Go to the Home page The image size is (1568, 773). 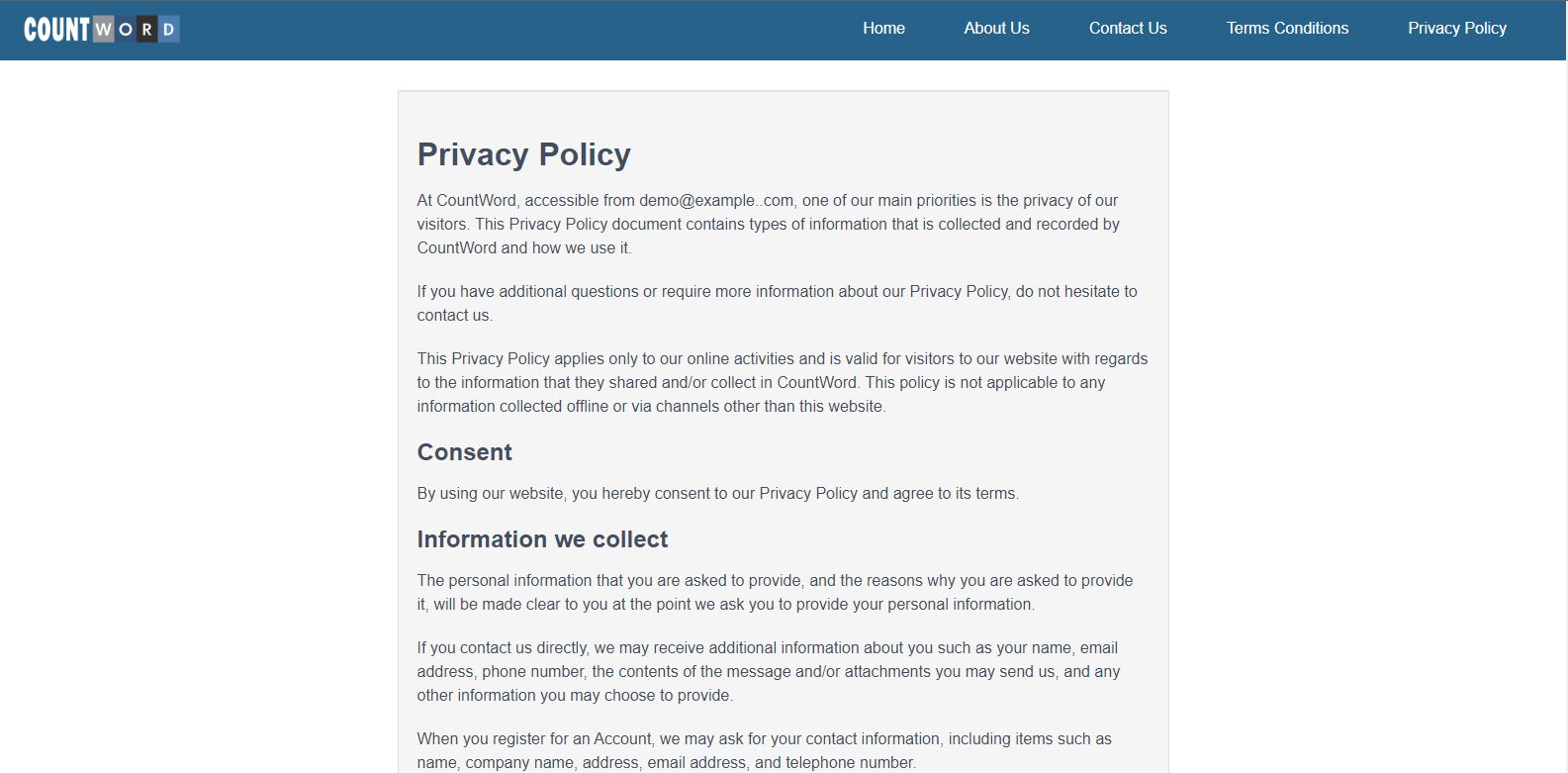883,29
